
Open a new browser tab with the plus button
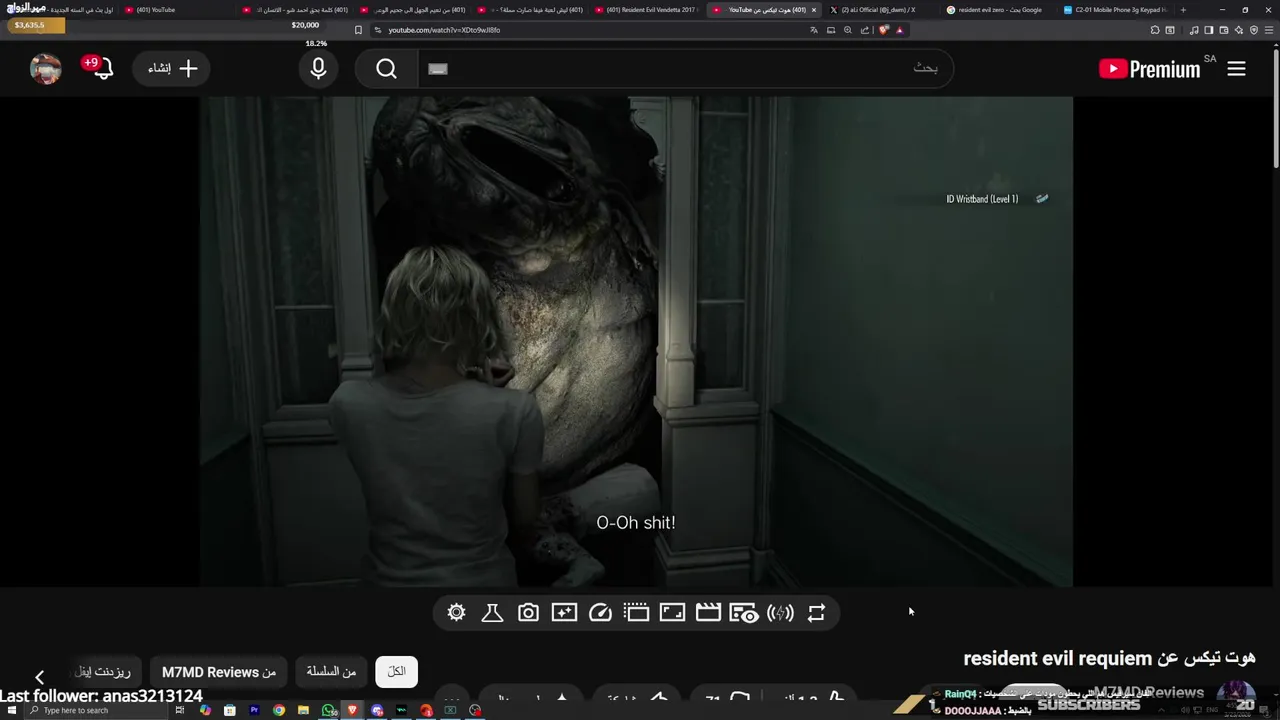tap(1183, 10)
